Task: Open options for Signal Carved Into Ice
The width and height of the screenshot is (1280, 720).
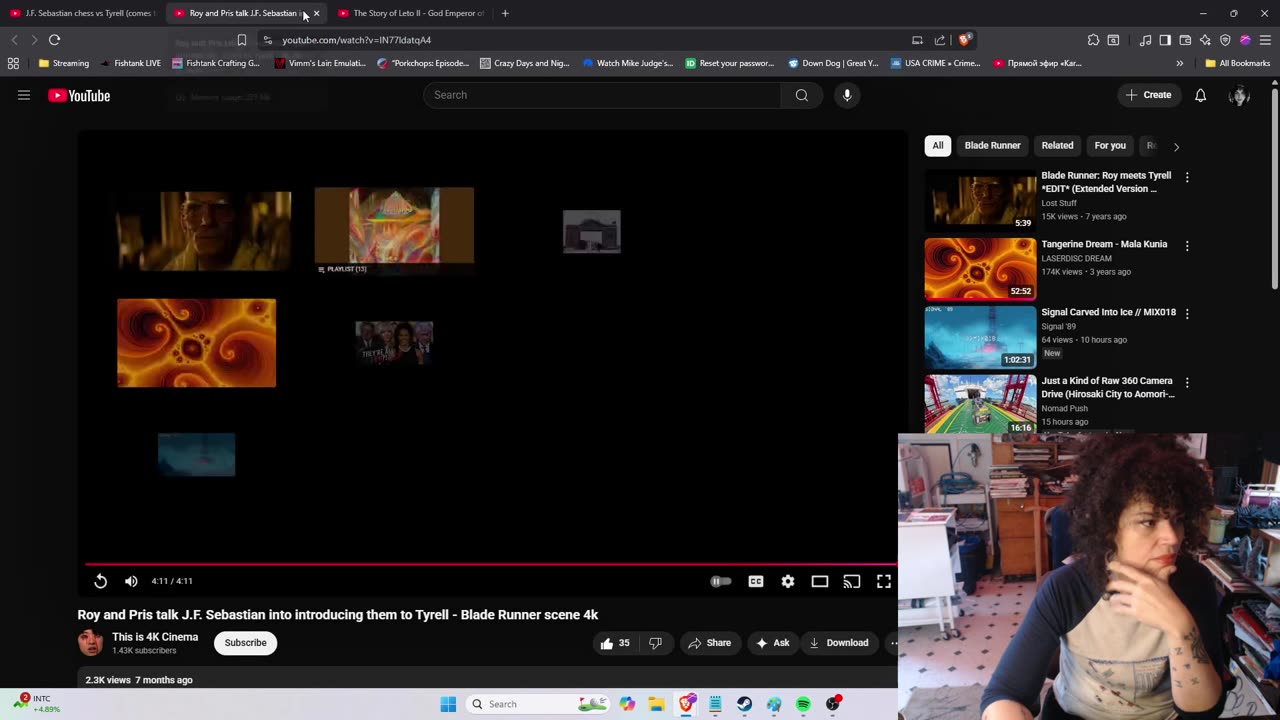Action: coord(1187,314)
